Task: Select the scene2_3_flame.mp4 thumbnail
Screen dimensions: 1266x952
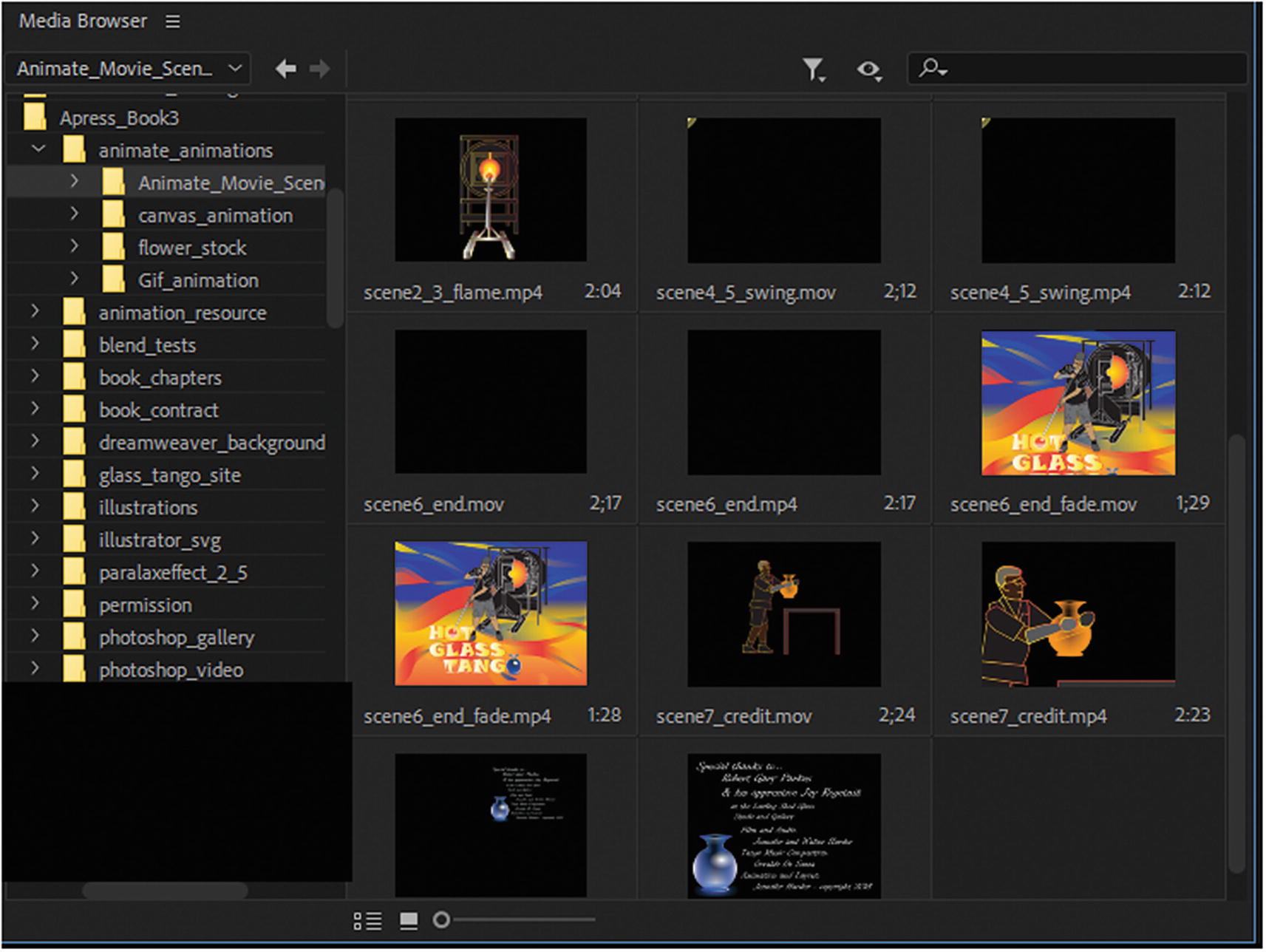Action: [x=490, y=190]
